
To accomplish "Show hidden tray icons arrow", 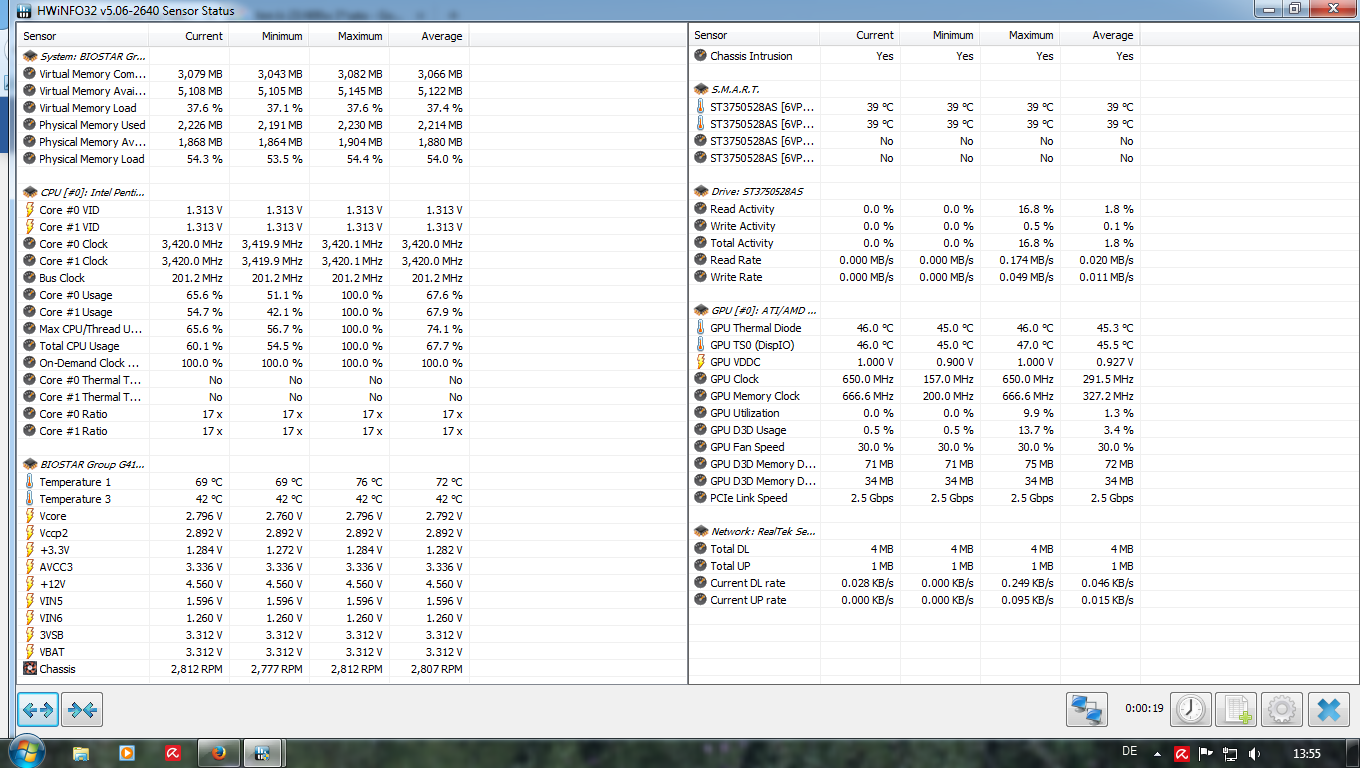I will point(1158,754).
